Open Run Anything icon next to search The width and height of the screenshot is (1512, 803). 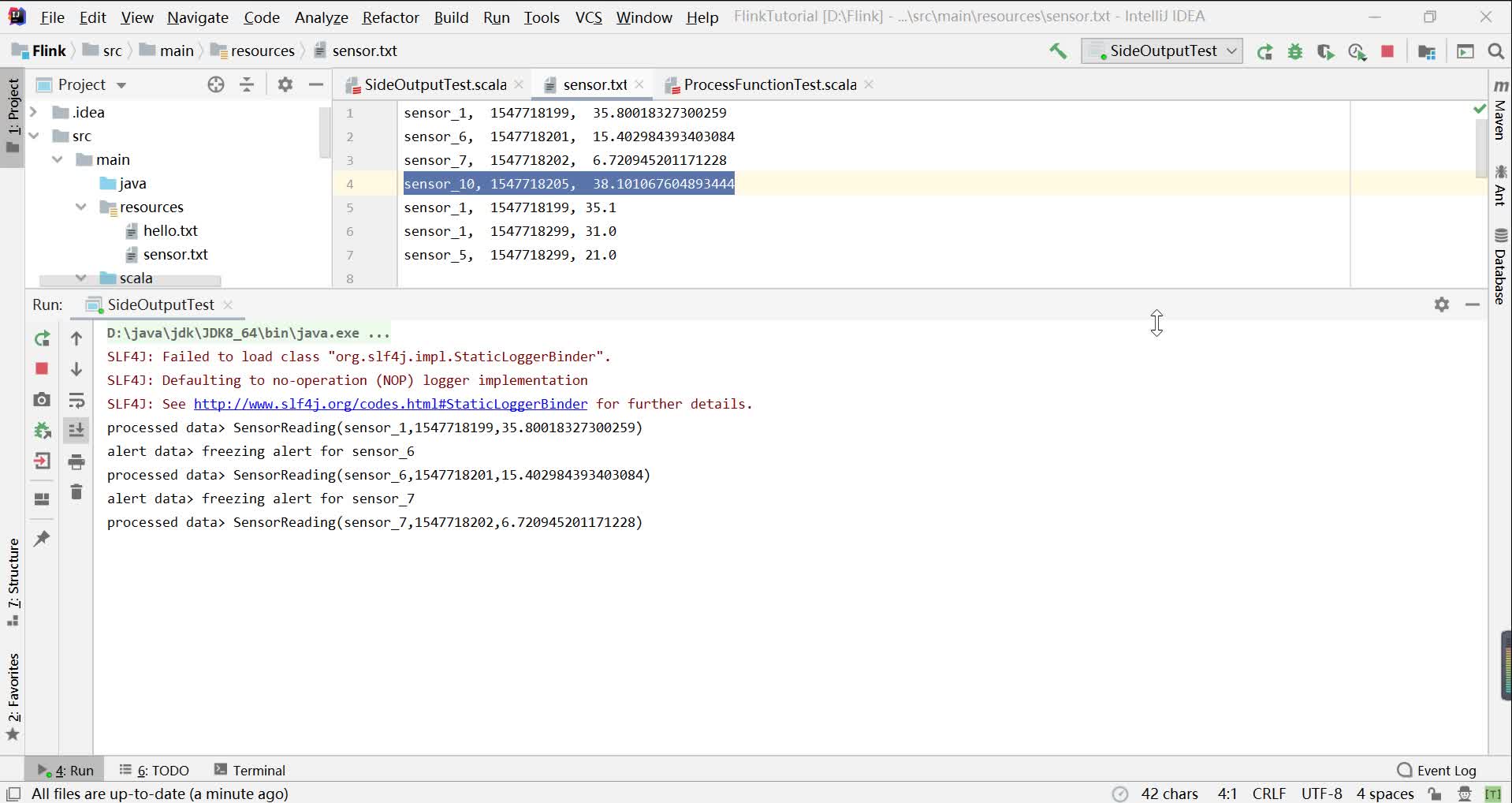[1465, 51]
